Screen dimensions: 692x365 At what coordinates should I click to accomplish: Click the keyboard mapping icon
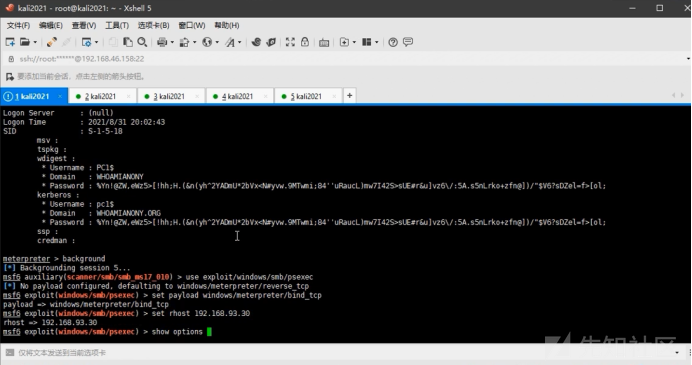tap(324, 42)
